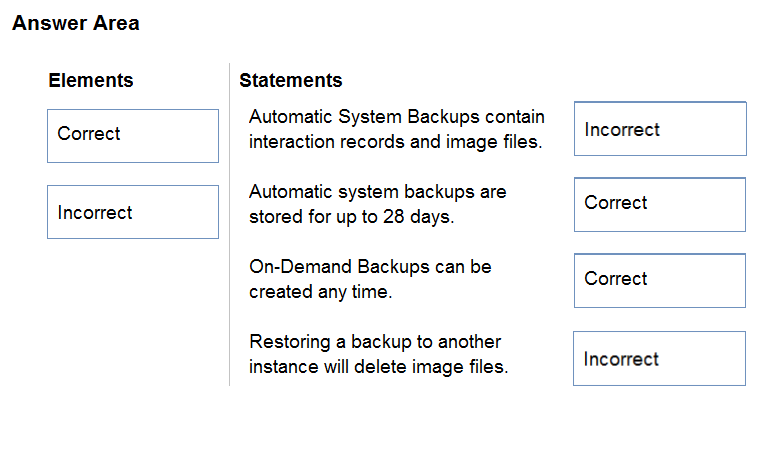Click the text 'Restoring a backup to another'
This screenshot has width=784, height=469.
click(x=375, y=342)
